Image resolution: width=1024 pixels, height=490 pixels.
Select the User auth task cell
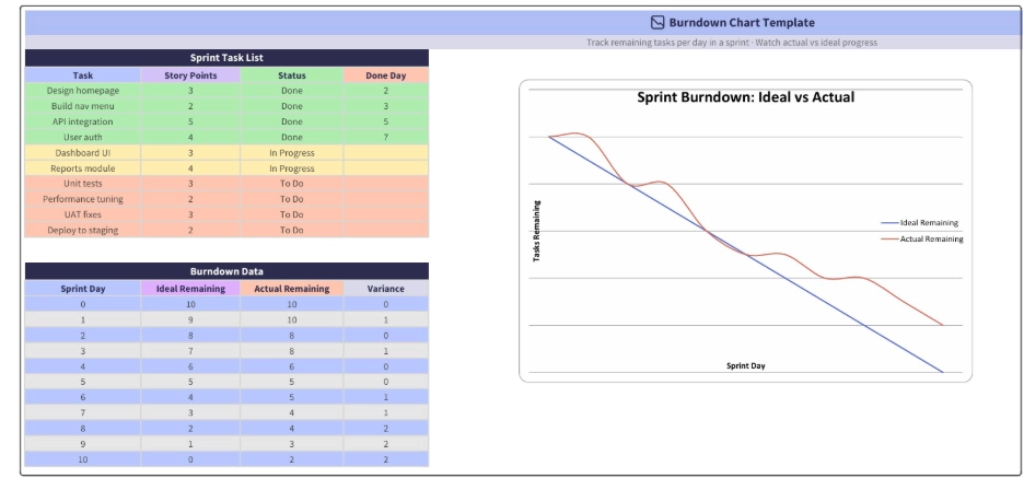[83, 137]
